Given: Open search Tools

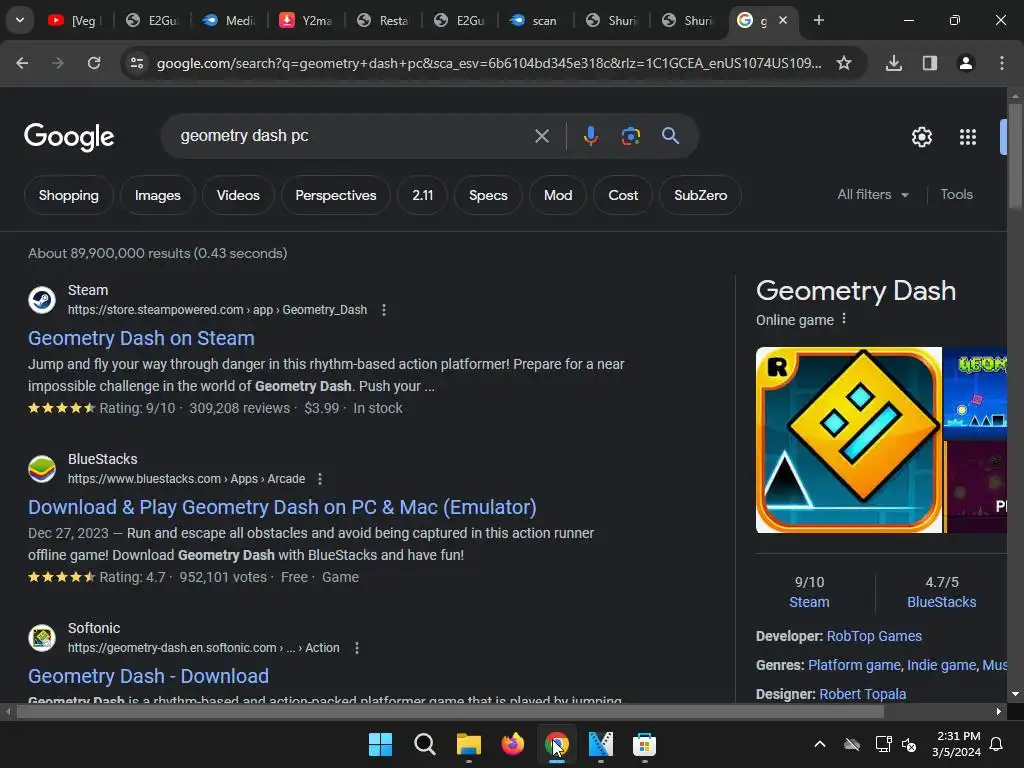Looking at the screenshot, I should point(956,195).
